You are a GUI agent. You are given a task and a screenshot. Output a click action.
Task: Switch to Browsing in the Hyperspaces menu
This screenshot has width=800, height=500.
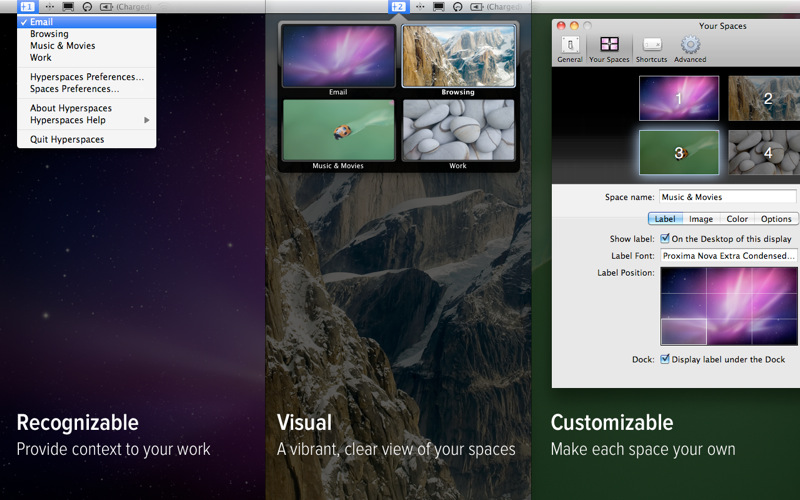(87, 34)
